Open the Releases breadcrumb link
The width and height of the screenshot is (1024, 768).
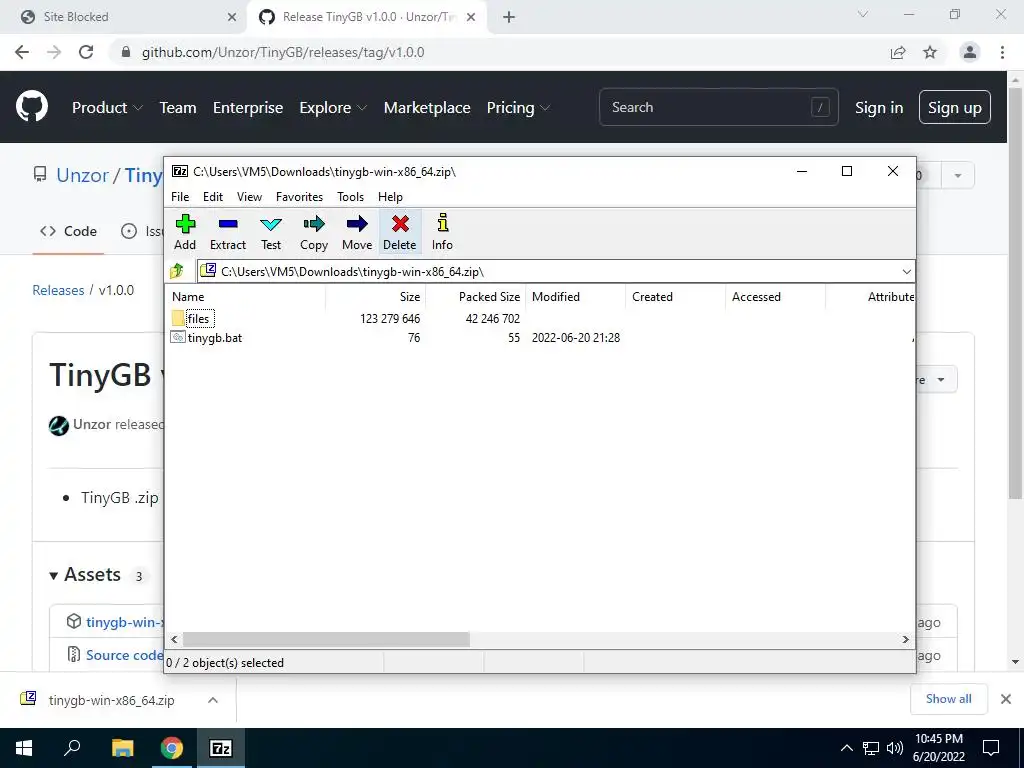tap(58, 290)
